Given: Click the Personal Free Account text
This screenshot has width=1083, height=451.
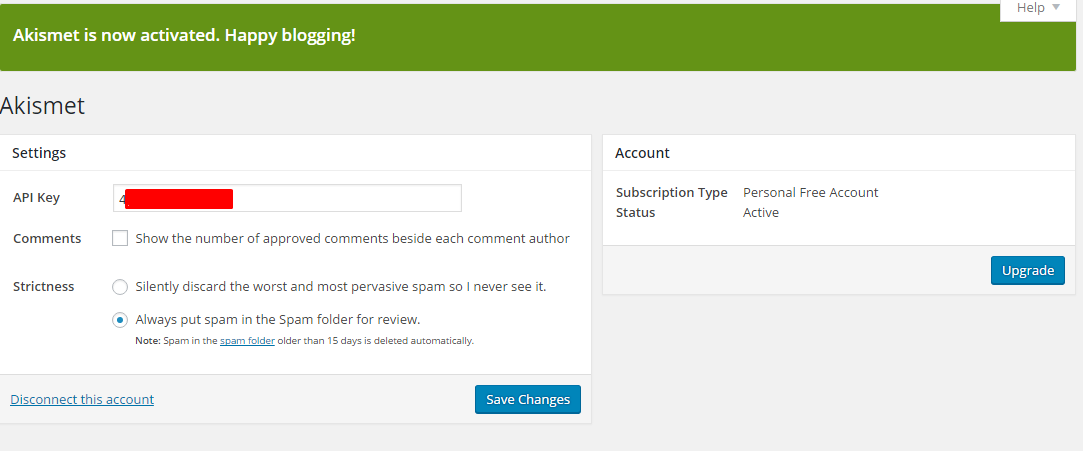Looking at the screenshot, I should coord(810,192).
